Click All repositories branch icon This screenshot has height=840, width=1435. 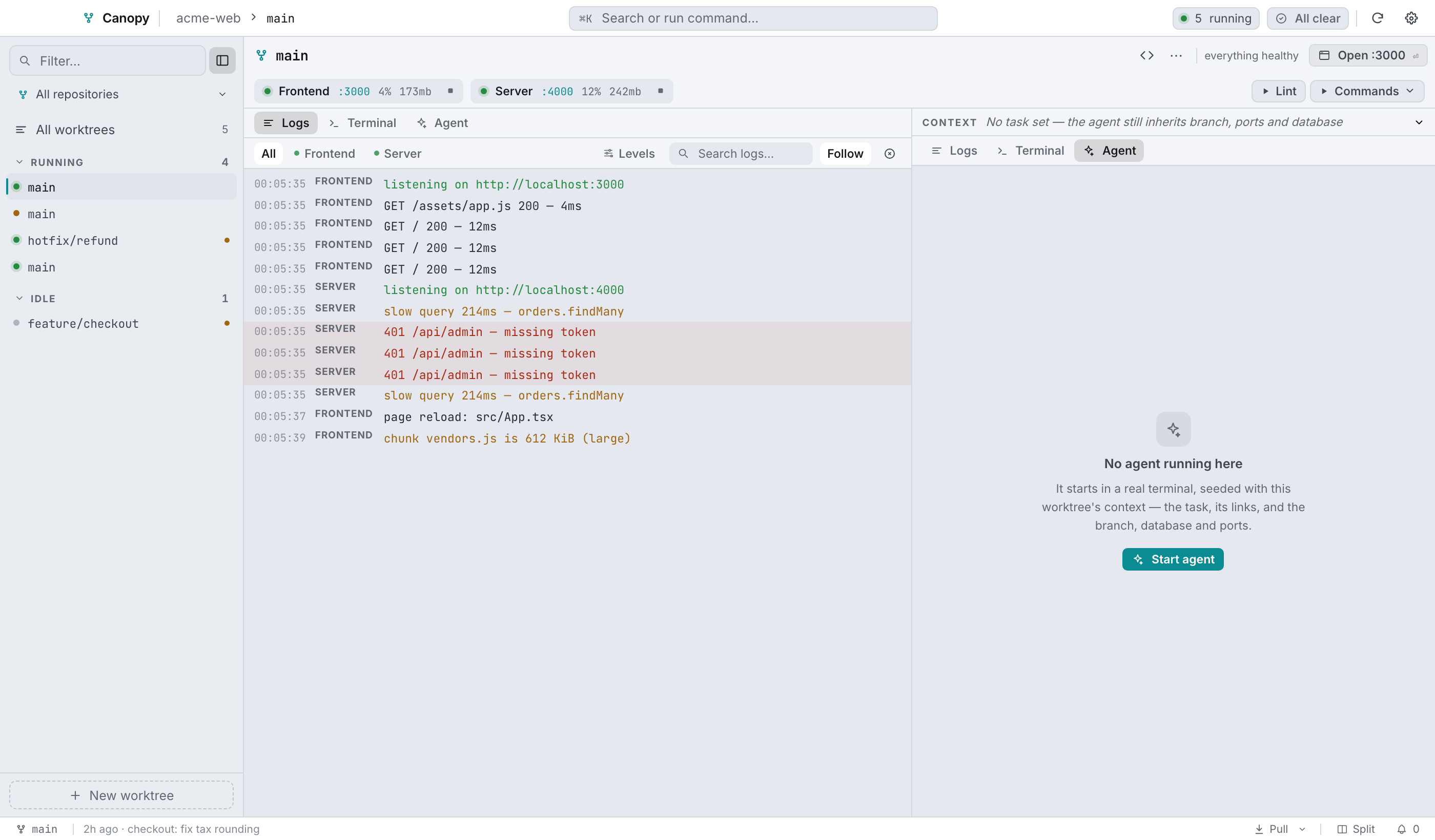pyautogui.click(x=23, y=94)
